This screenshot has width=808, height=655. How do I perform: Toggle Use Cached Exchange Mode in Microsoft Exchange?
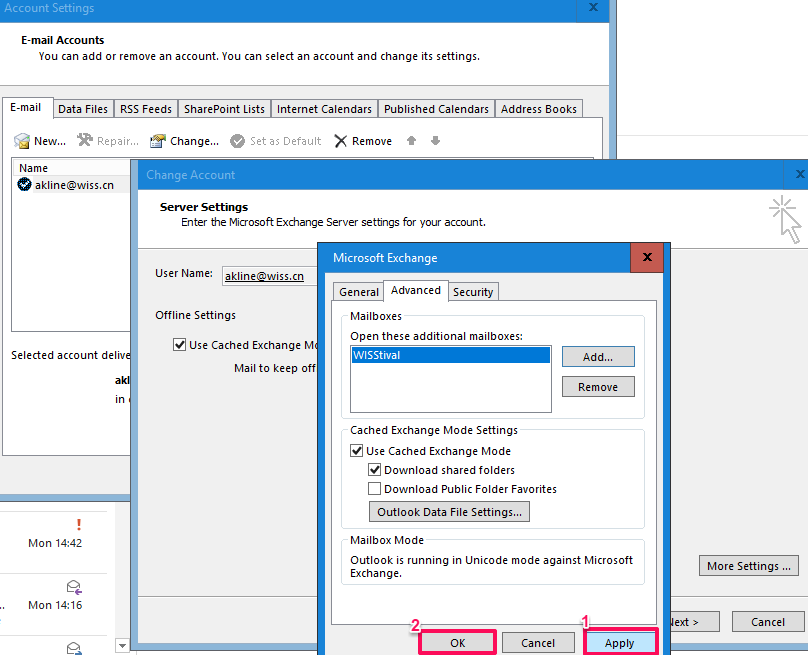[357, 450]
